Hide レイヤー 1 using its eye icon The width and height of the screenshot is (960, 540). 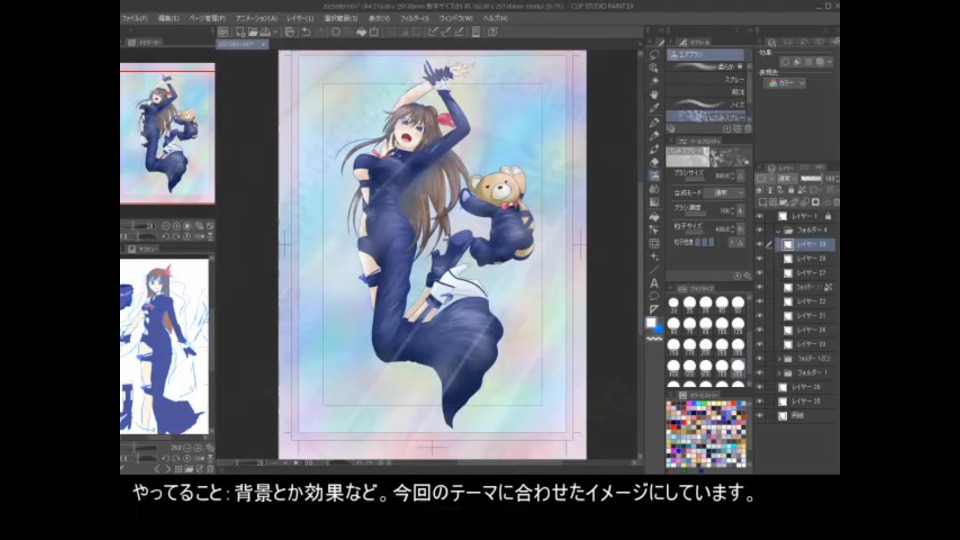(760, 216)
